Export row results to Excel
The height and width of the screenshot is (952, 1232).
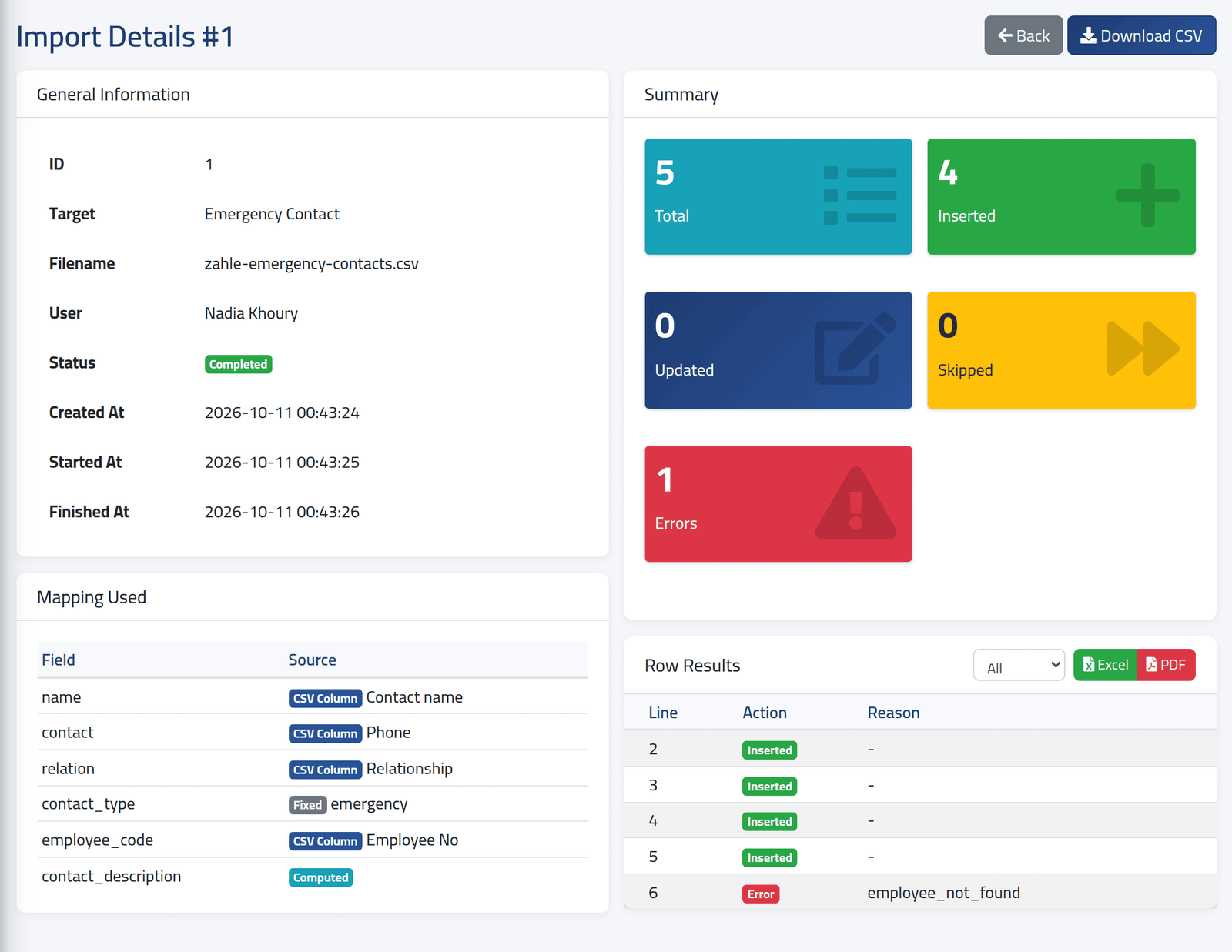coord(1105,665)
